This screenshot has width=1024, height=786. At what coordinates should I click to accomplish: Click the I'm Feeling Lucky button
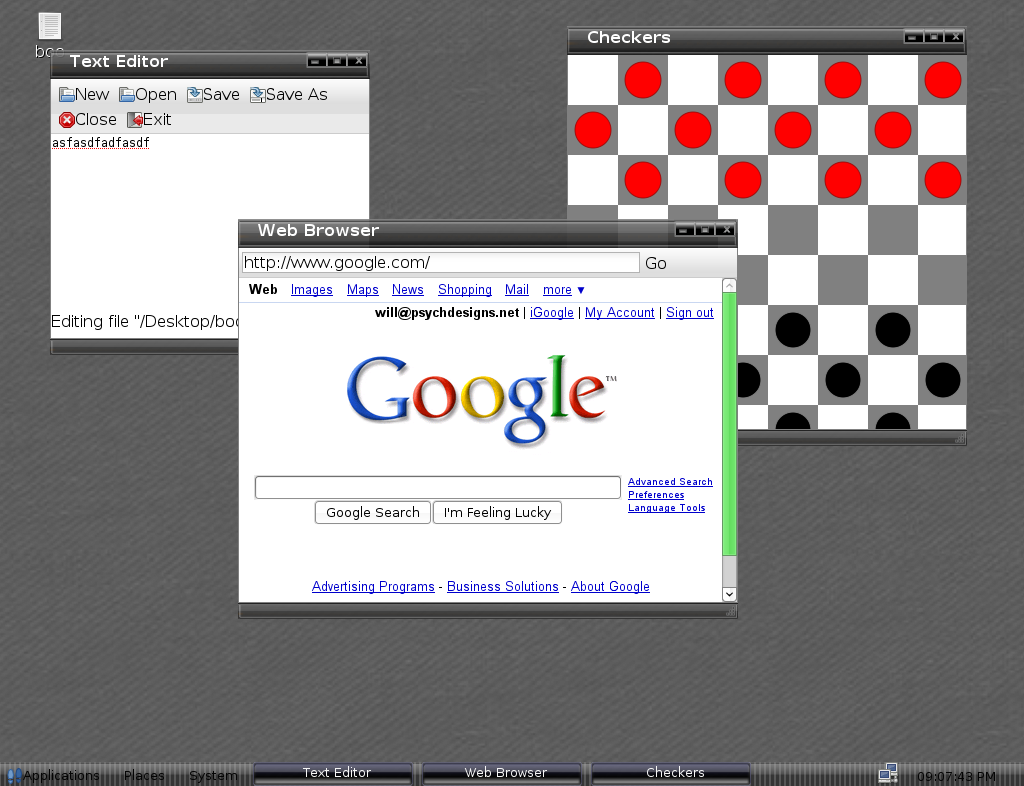click(498, 512)
